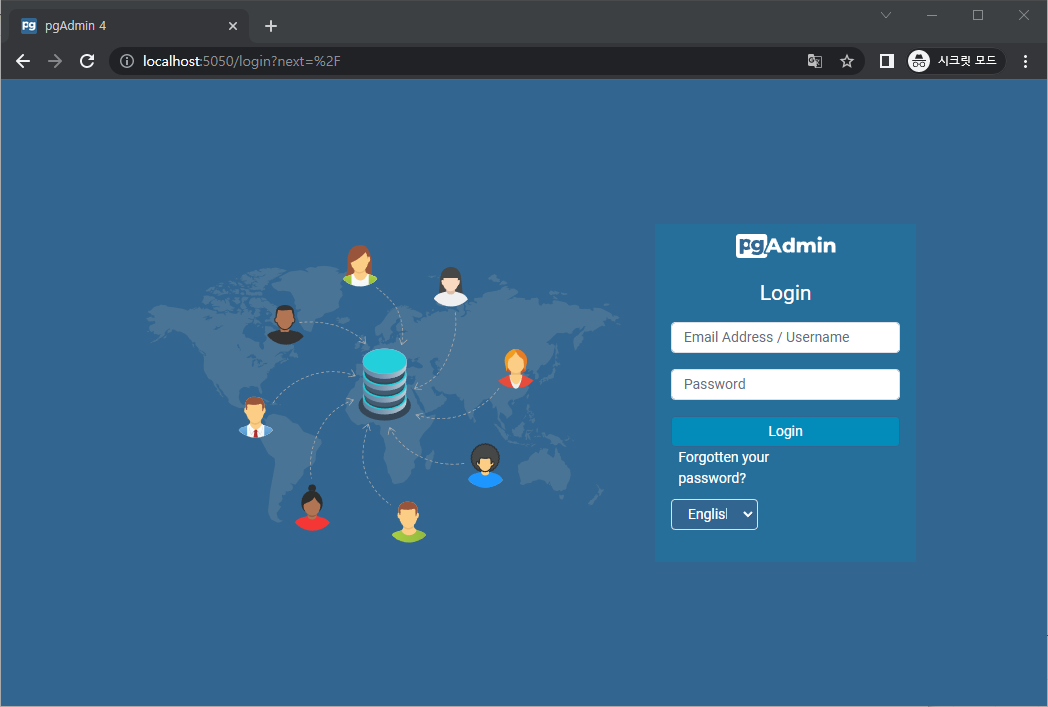Open the incognito profile button

(956, 61)
